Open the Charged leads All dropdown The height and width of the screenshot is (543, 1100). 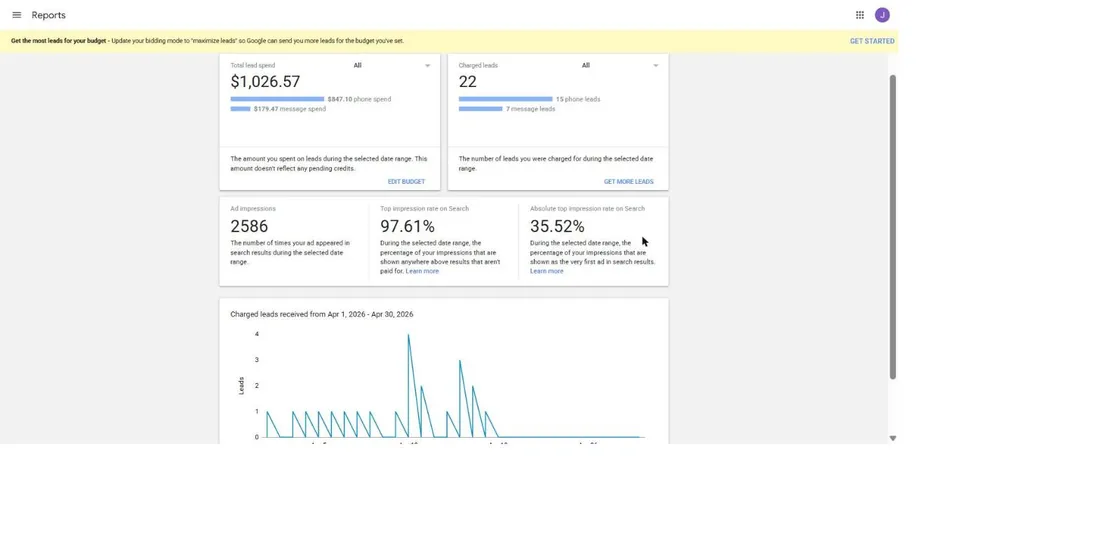tap(620, 65)
